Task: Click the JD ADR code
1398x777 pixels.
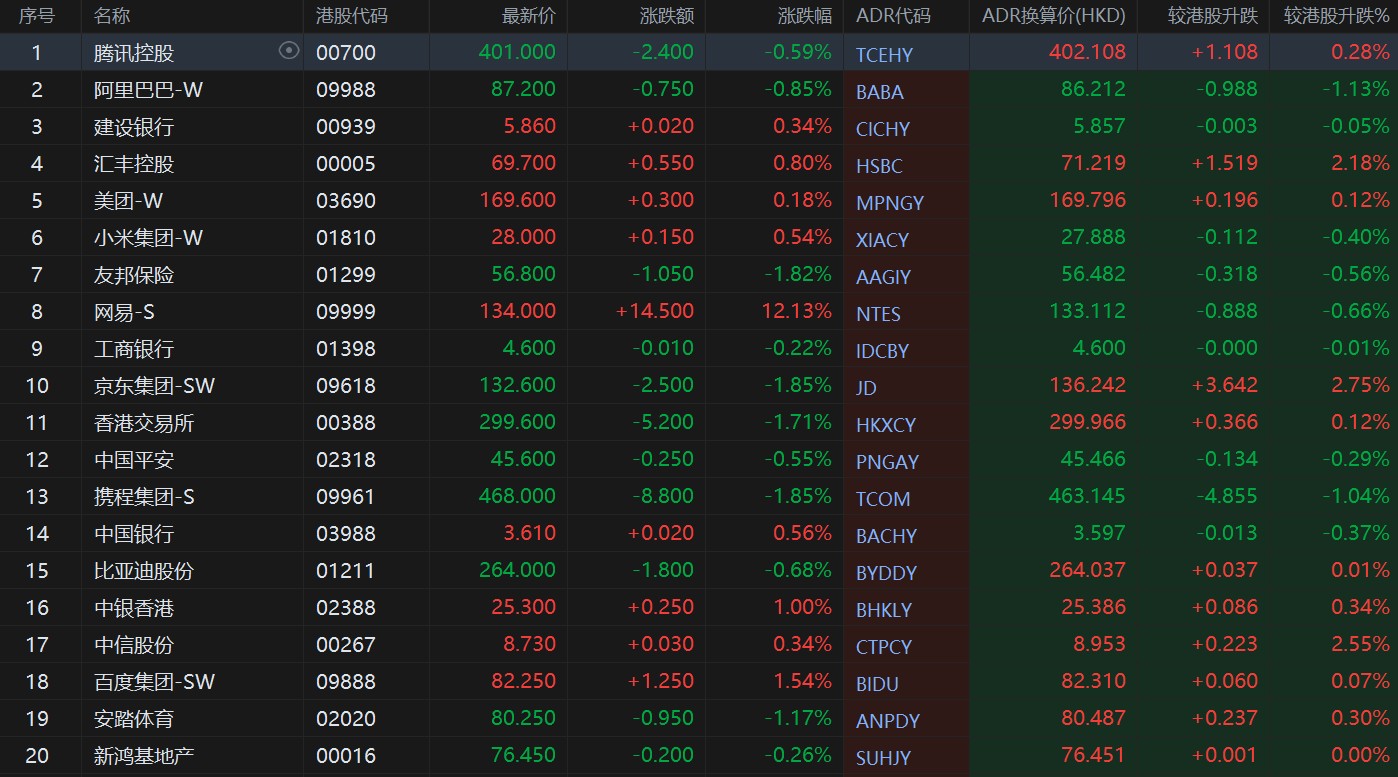Action: [x=866, y=388]
